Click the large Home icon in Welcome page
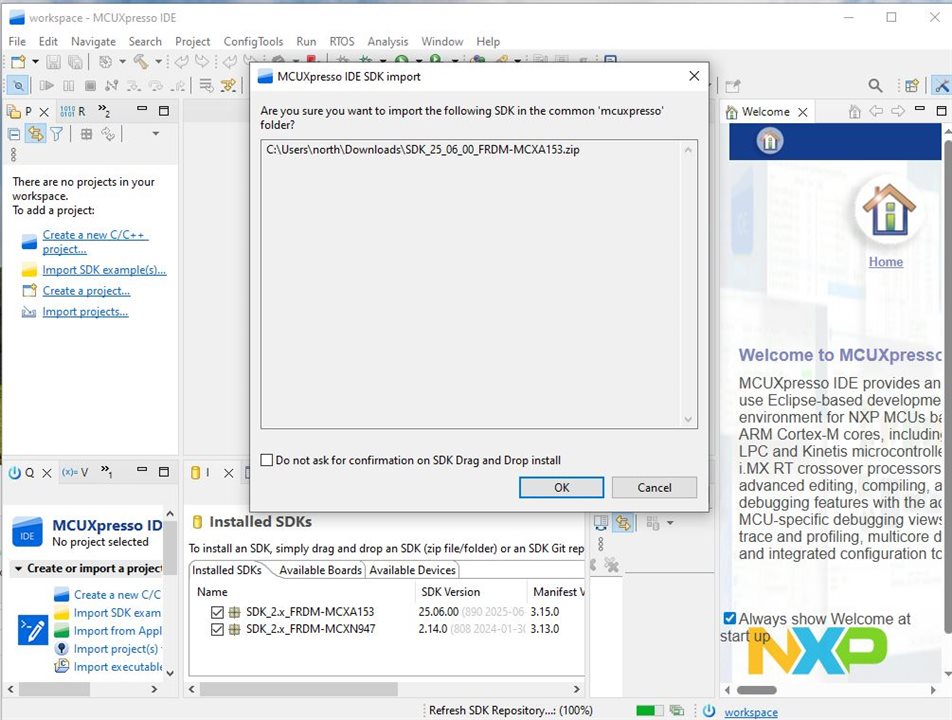The height and width of the screenshot is (720, 952). point(889,209)
